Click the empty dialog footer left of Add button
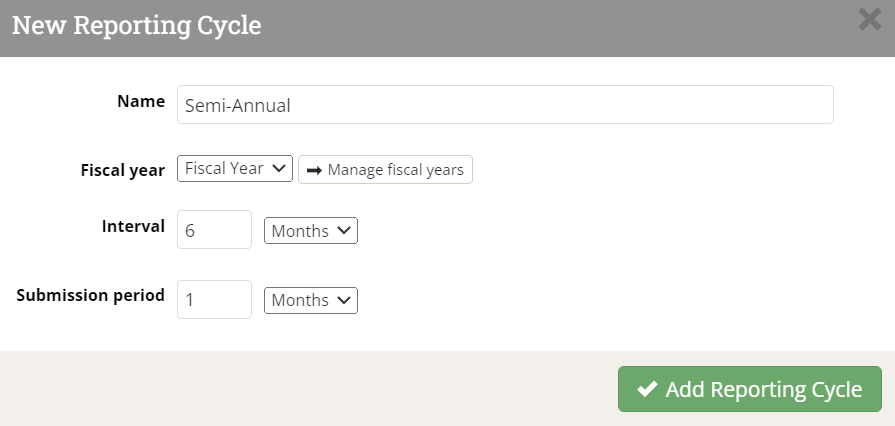This screenshot has width=895, height=426. pyautogui.click(x=300, y=388)
